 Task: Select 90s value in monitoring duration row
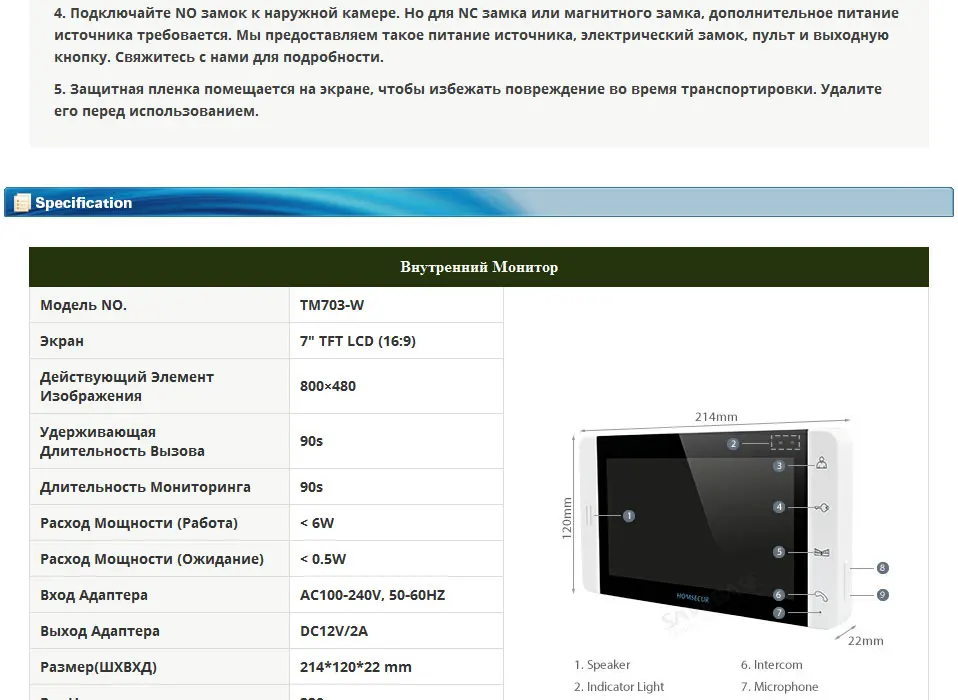click(x=311, y=487)
